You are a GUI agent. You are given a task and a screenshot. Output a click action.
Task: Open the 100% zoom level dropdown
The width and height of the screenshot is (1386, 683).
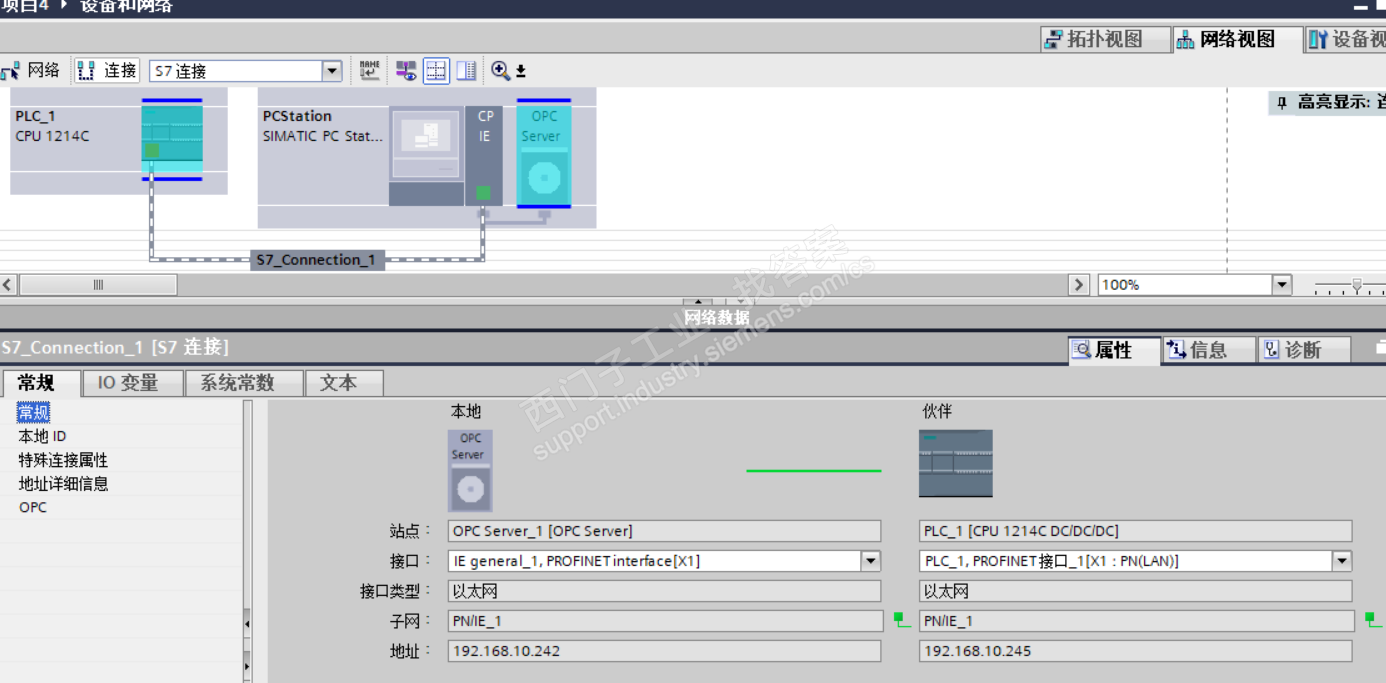pos(1282,285)
